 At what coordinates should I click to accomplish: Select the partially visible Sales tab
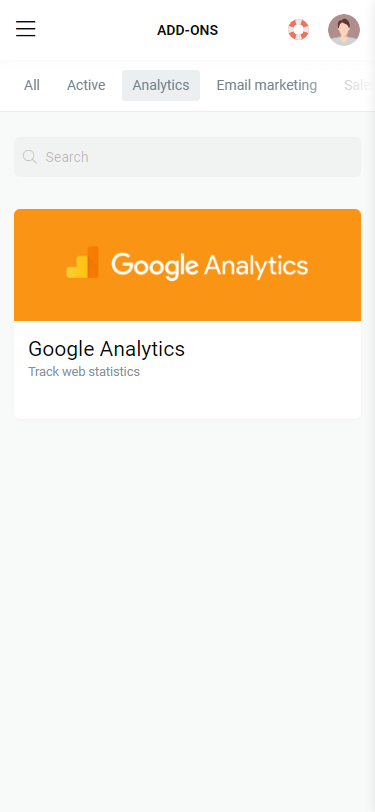[x=357, y=85]
